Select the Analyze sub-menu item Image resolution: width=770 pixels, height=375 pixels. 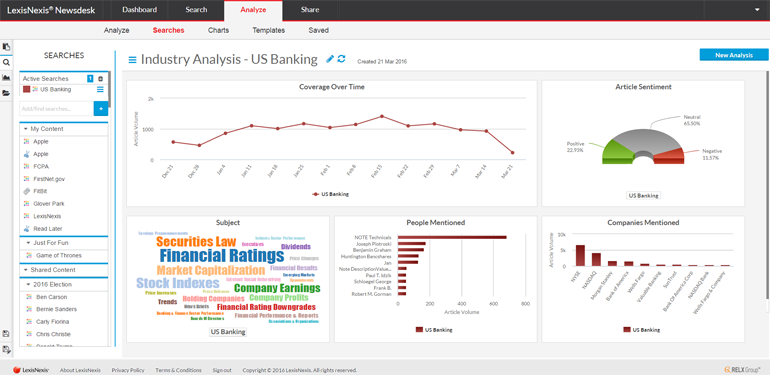[x=116, y=30]
